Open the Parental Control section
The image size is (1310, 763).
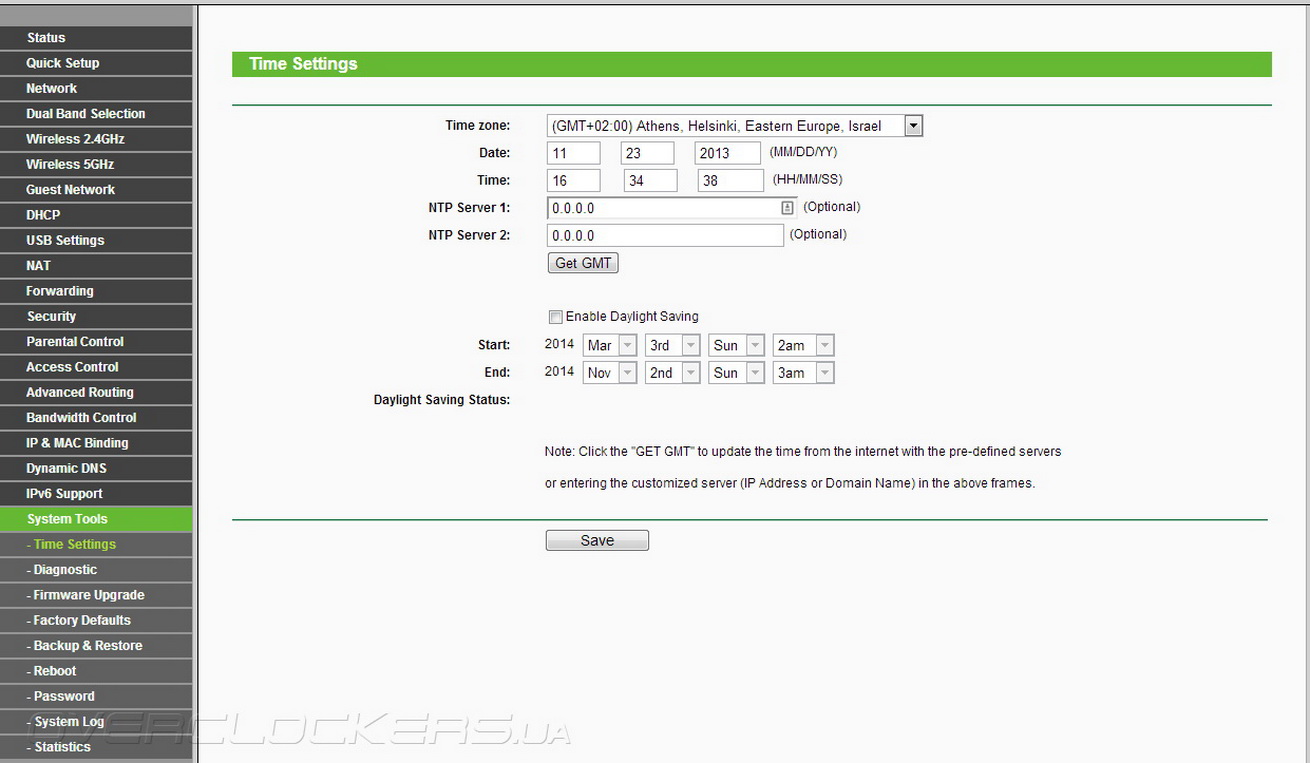click(75, 342)
